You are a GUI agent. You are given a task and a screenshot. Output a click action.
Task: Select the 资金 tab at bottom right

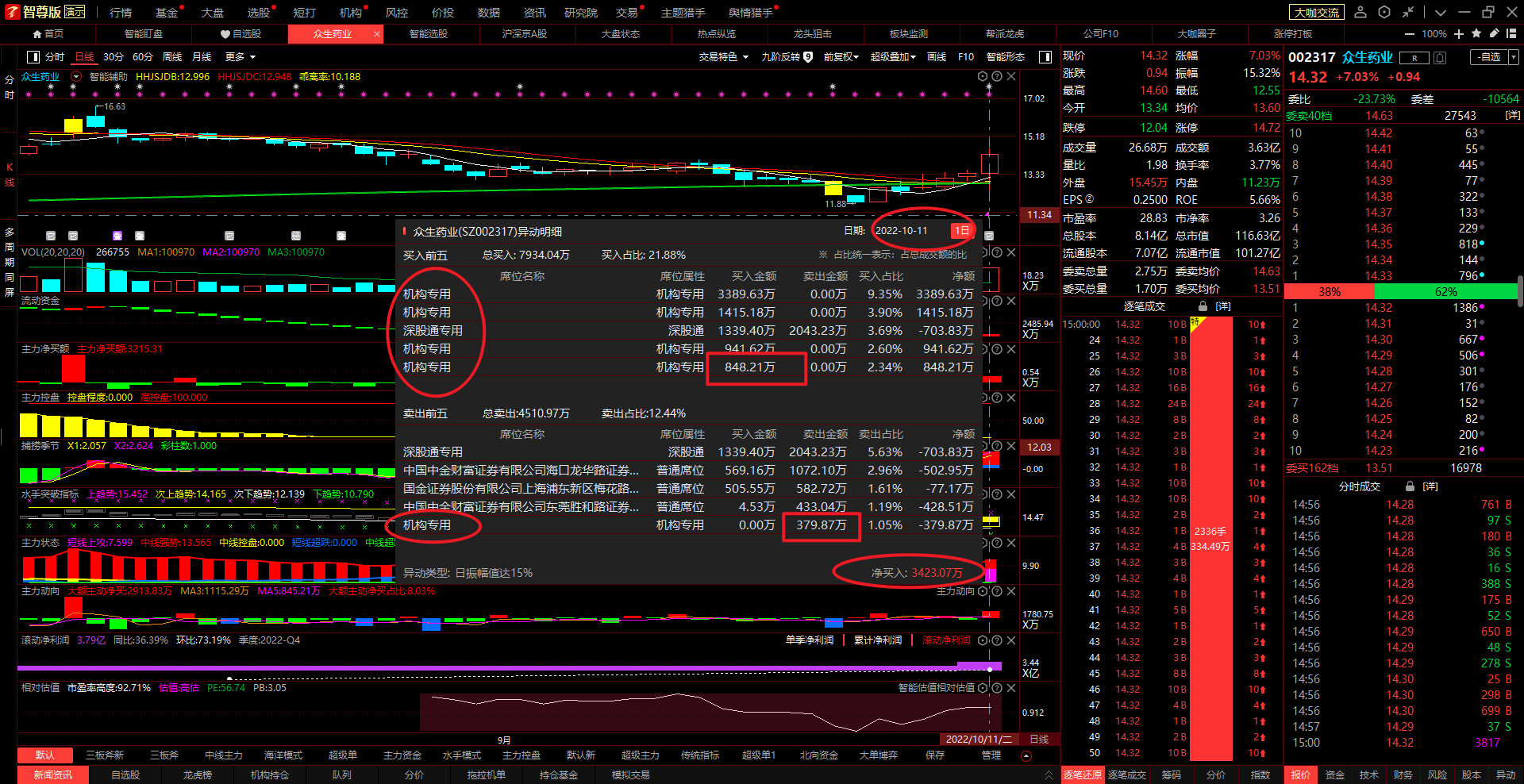pyautogui.click(x=1335, y=775)
